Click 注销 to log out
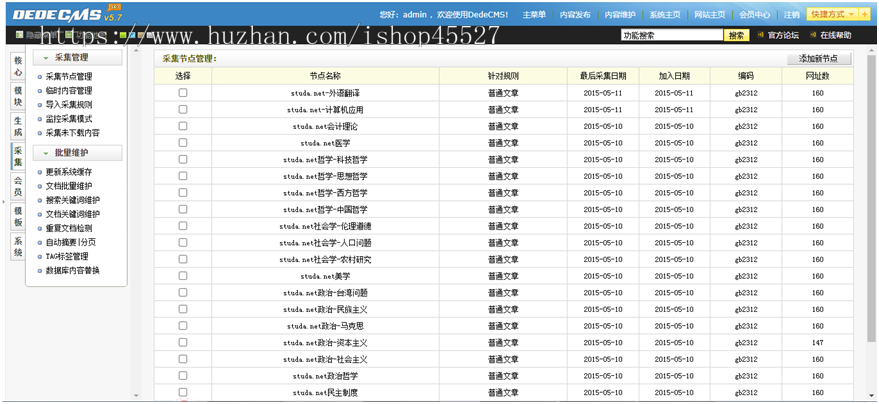The height and width of the screenshot is (404, 879). point(792,15)
